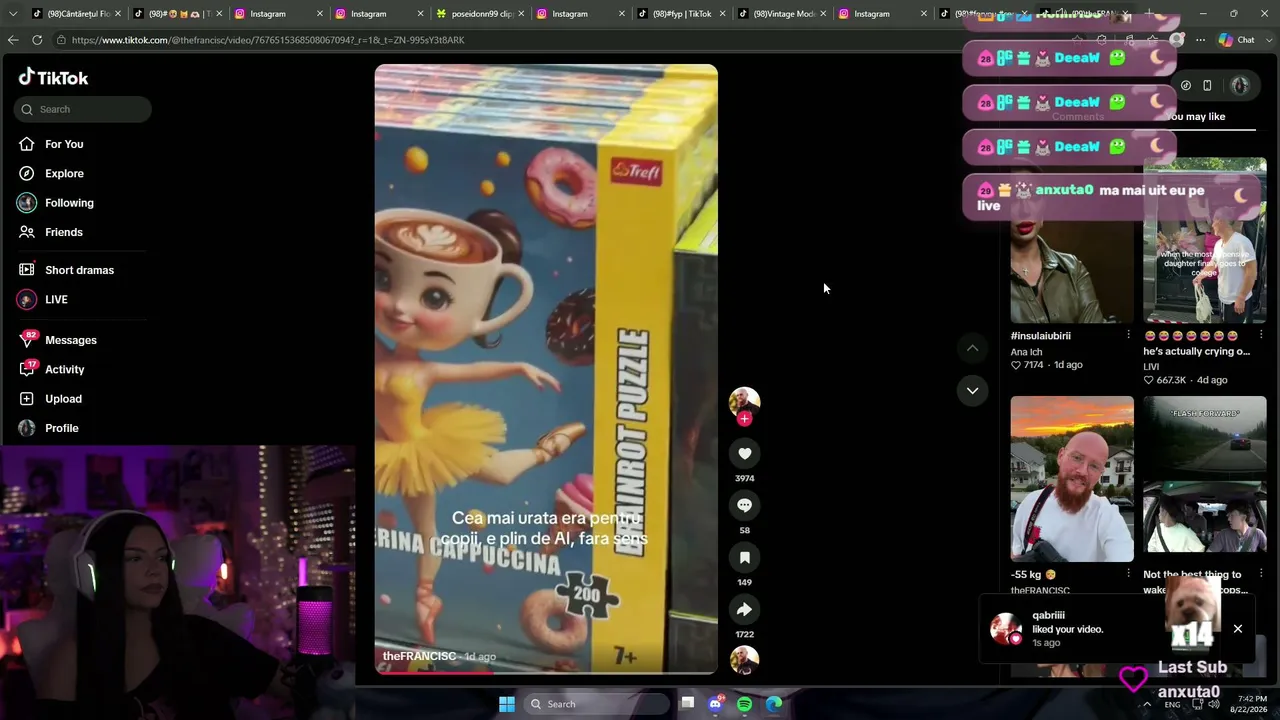Click the phone icon in top-right pill
The width and height of the screenshot is (1280, 720).
pyautogui.click(x=1207, y=86)
